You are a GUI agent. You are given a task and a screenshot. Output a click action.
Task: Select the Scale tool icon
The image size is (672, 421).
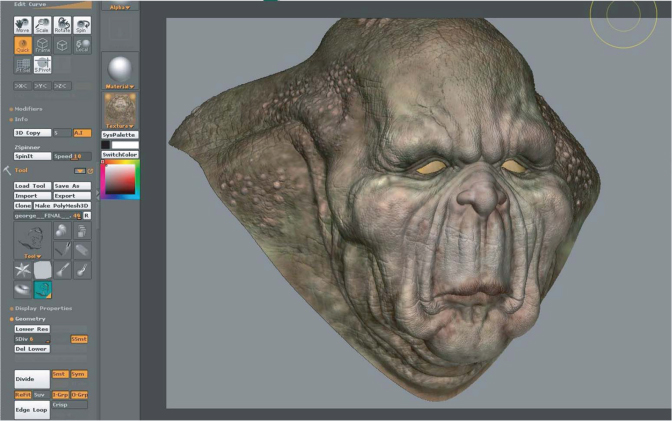42,24
